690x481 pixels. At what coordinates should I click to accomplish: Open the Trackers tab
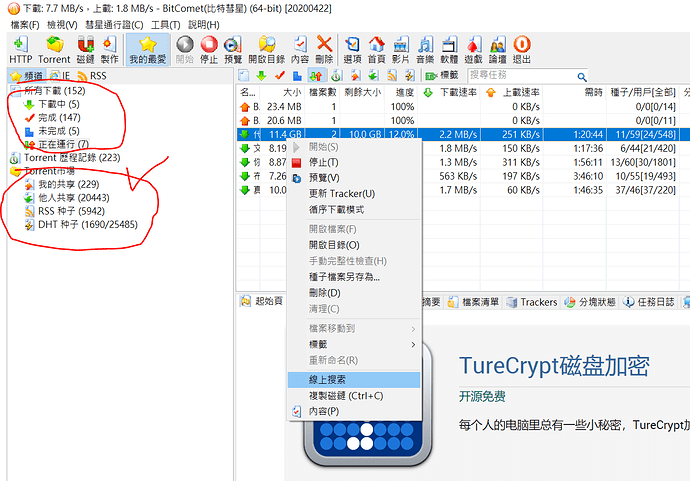532,302
